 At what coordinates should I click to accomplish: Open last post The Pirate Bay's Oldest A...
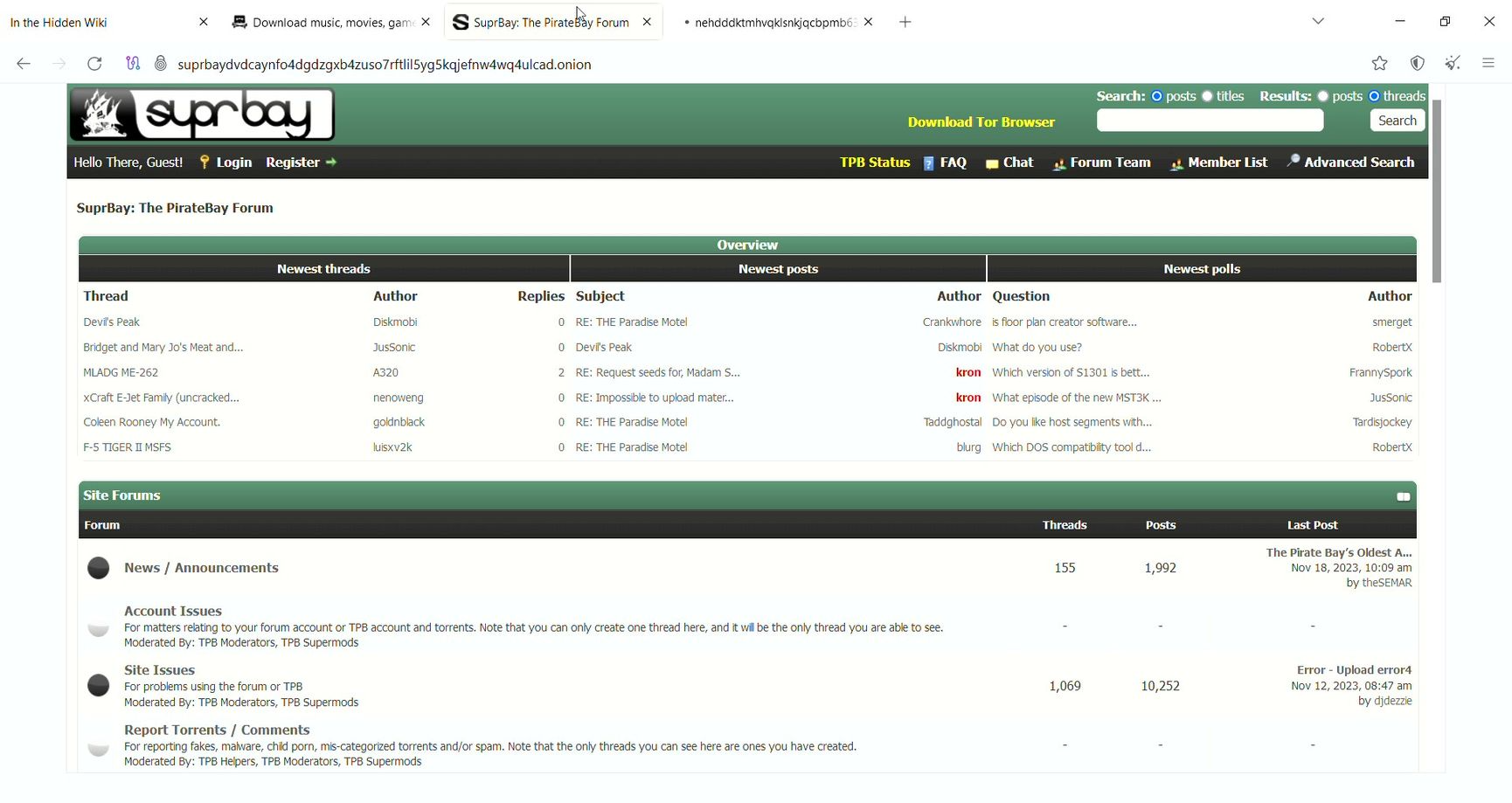pyautogui.click(x=1339, y=552)
